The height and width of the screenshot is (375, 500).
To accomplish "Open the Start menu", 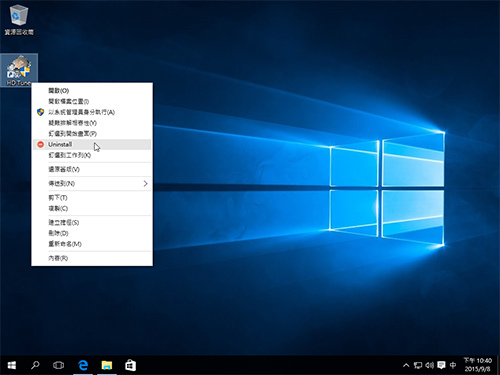I will click(12, 365).
